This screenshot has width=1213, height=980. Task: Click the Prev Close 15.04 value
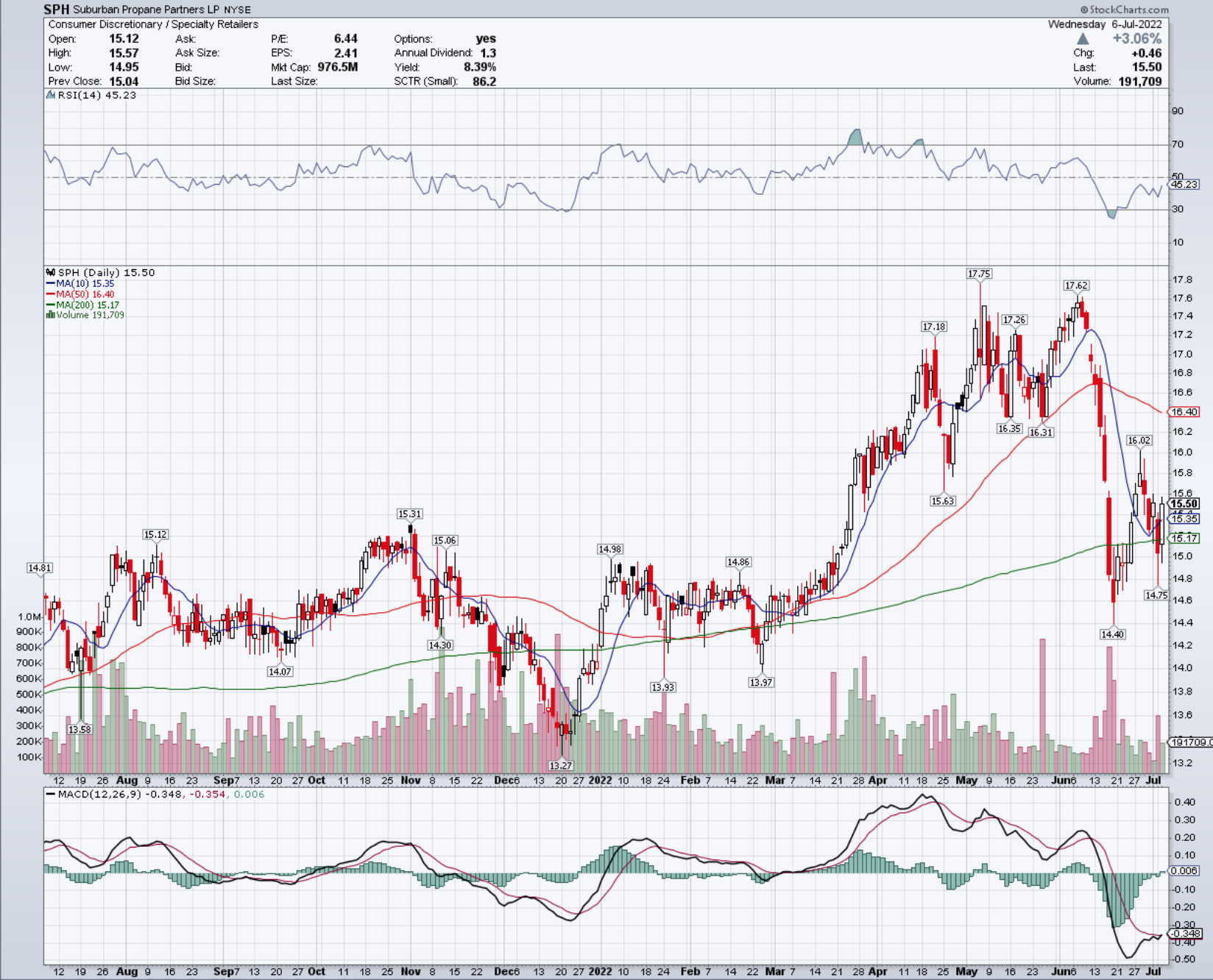[x=124, y=82]
